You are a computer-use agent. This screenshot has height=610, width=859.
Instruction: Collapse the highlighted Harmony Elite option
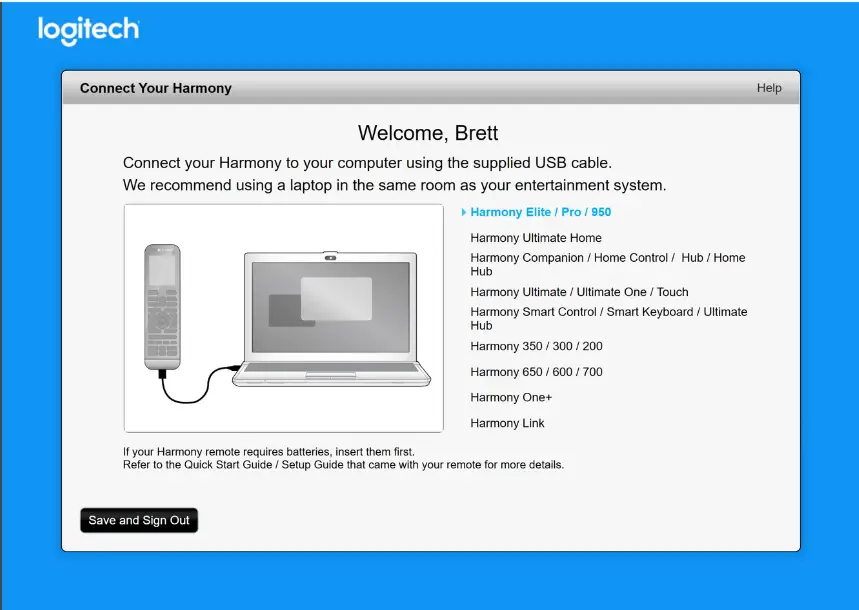coord(540,212)
